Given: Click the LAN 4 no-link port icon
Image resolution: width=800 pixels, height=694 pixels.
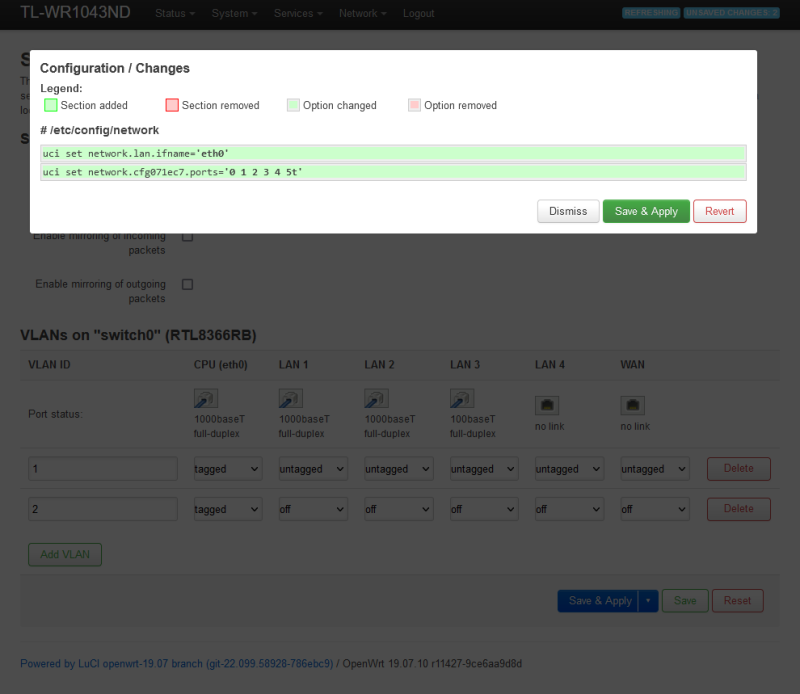Looking at the screenshot, I should (x=547, y=406).
